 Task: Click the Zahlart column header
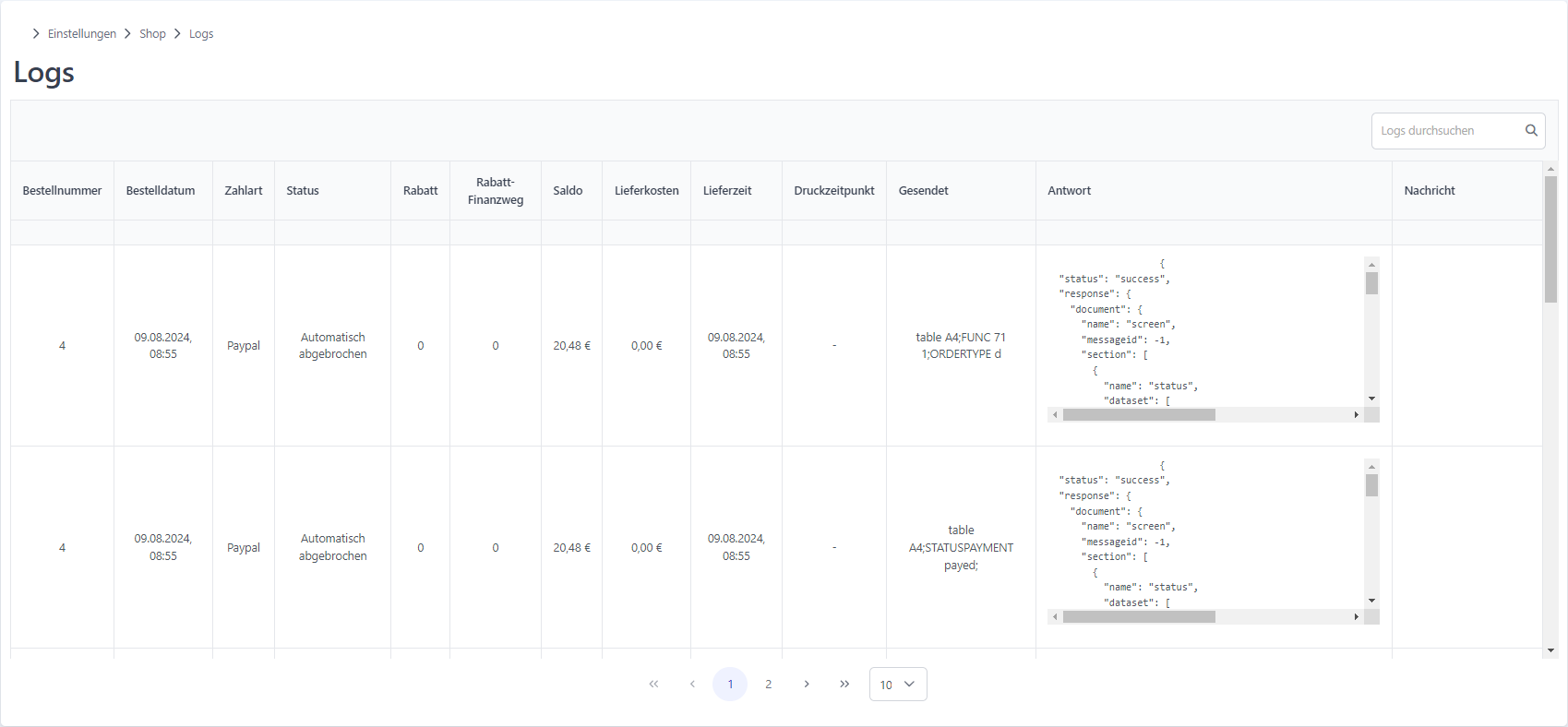244,190
